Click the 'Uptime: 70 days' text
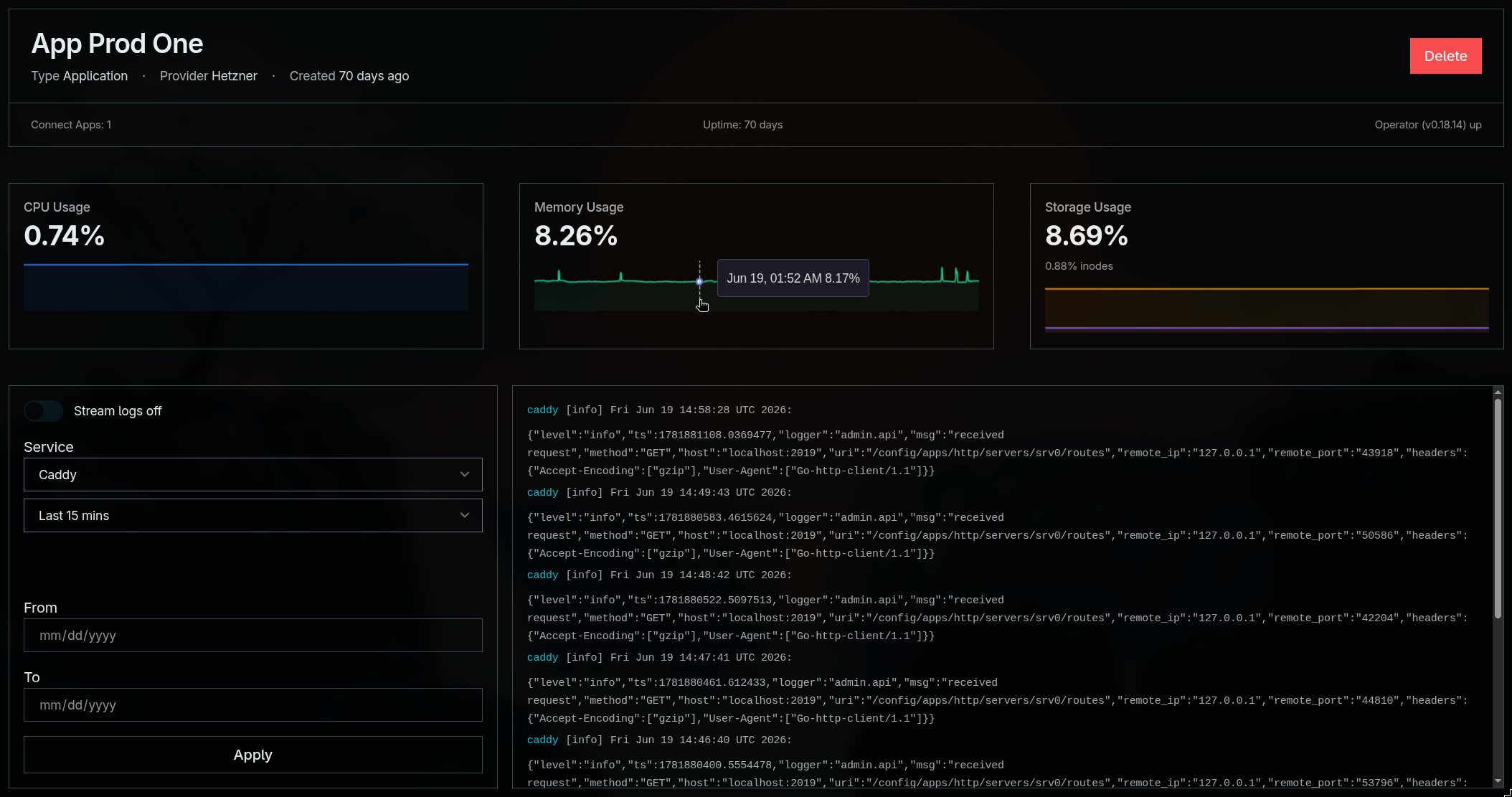The width and height of the screenshot is (1512, 797). click(x=742, y=125)
